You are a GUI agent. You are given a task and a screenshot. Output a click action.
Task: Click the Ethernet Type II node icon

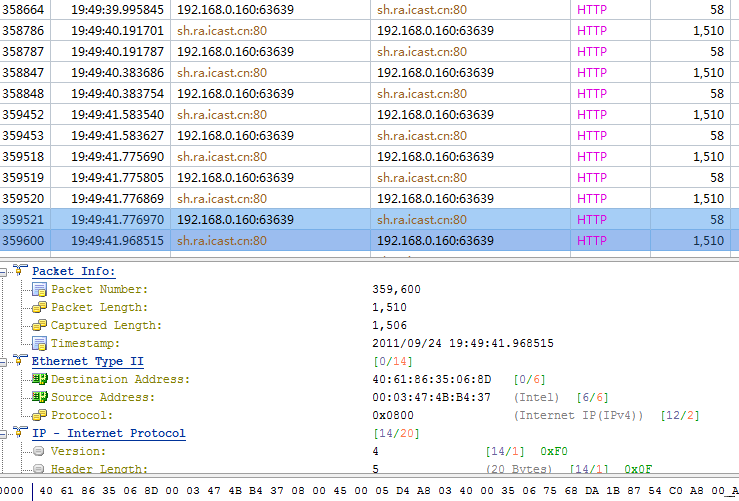tap(19, 361)
